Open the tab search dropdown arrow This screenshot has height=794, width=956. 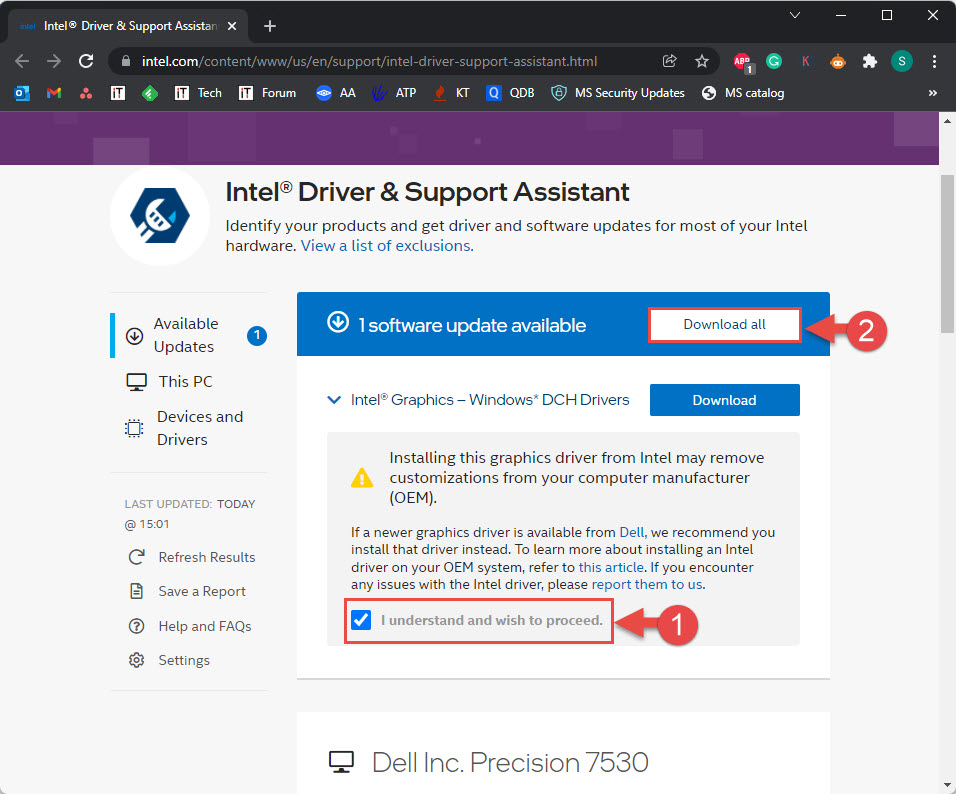point(794,15)
